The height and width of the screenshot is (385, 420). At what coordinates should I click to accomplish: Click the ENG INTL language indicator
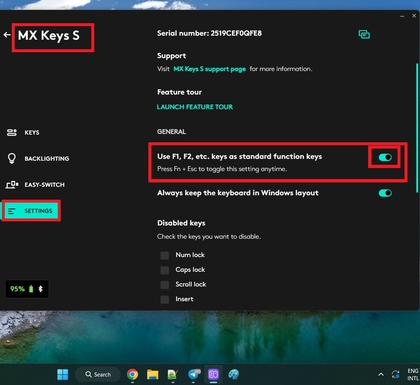(x=413, y=374)
